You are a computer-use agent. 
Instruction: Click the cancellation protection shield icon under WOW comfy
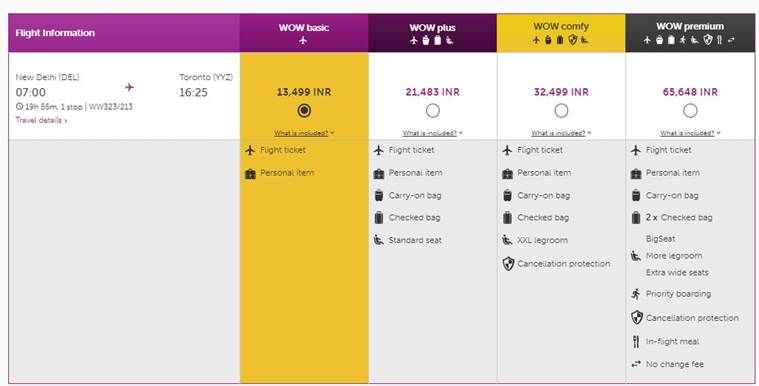point(508,264)
